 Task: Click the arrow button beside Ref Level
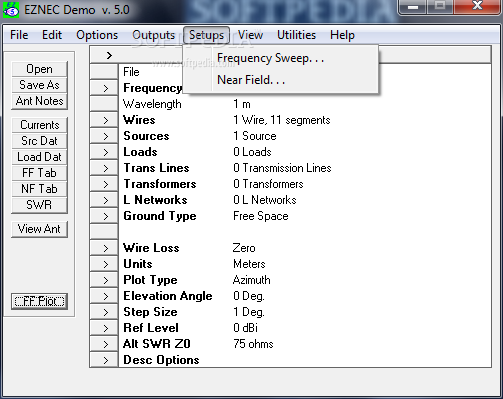point(104,328)
